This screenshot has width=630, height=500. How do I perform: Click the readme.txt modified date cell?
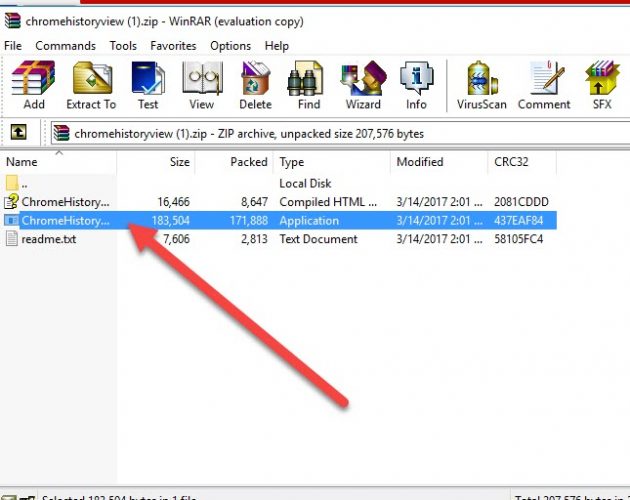tap(439, 239)
